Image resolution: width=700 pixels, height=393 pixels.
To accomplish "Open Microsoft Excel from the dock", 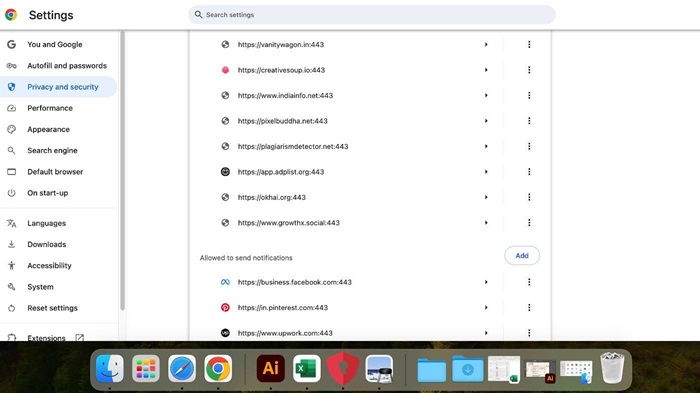I will pyautogui.click(x=307, y=368).
